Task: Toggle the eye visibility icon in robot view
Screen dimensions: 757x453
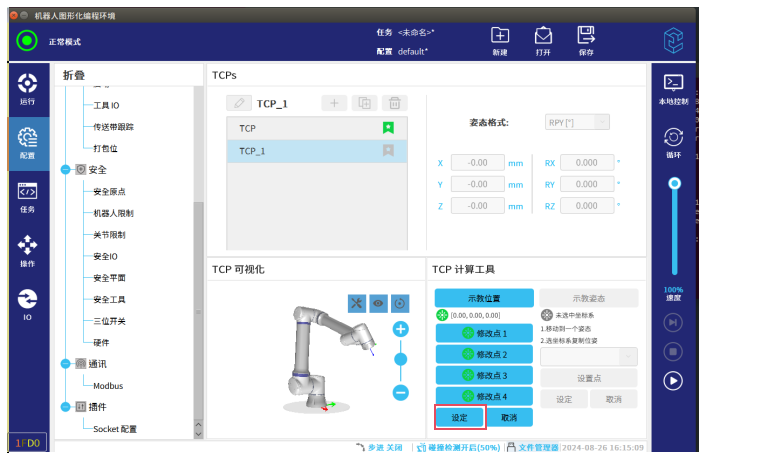Action: pos(379,303)
